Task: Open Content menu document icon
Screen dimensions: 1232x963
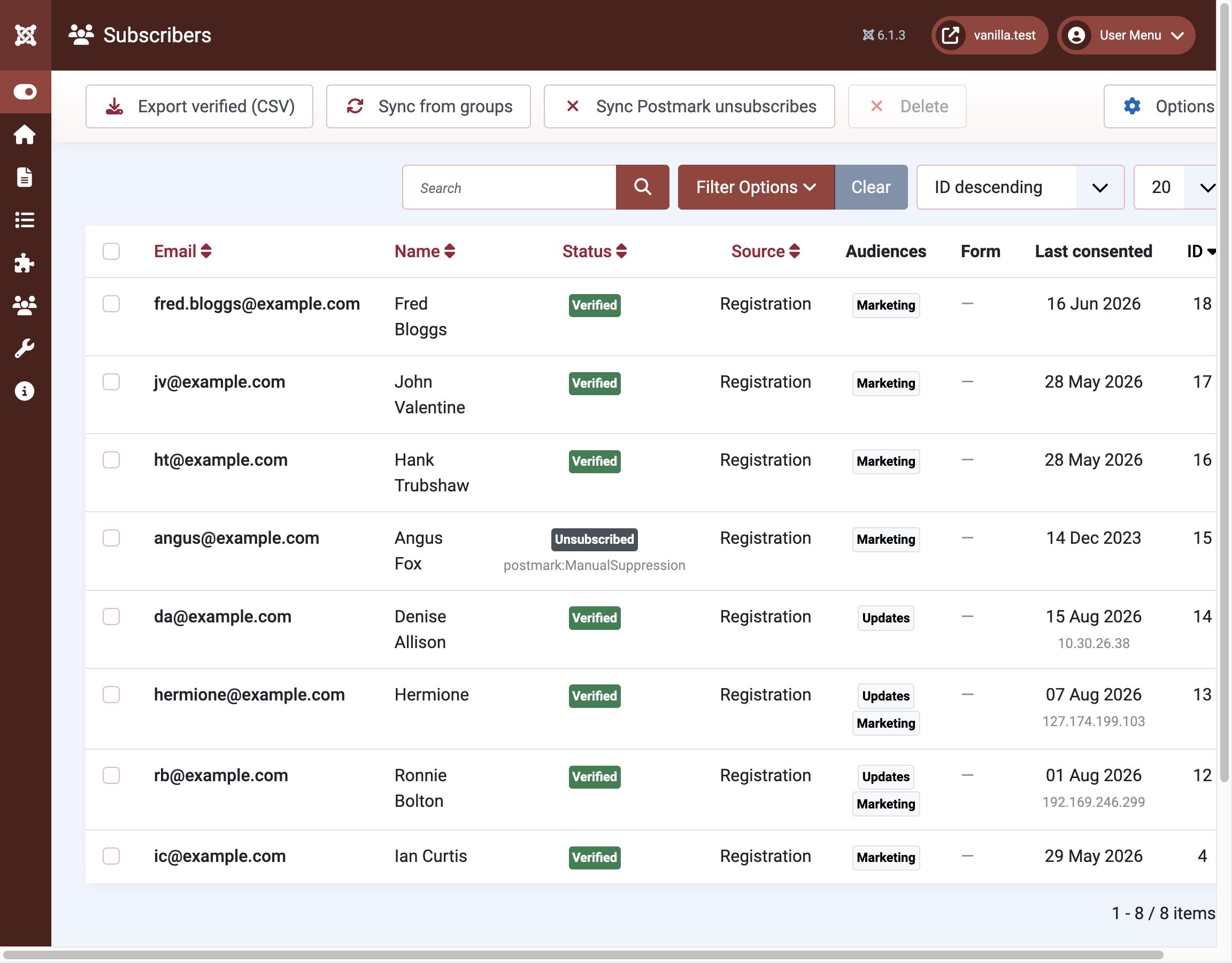Action: pyautogui.click(x=25, y=177)
